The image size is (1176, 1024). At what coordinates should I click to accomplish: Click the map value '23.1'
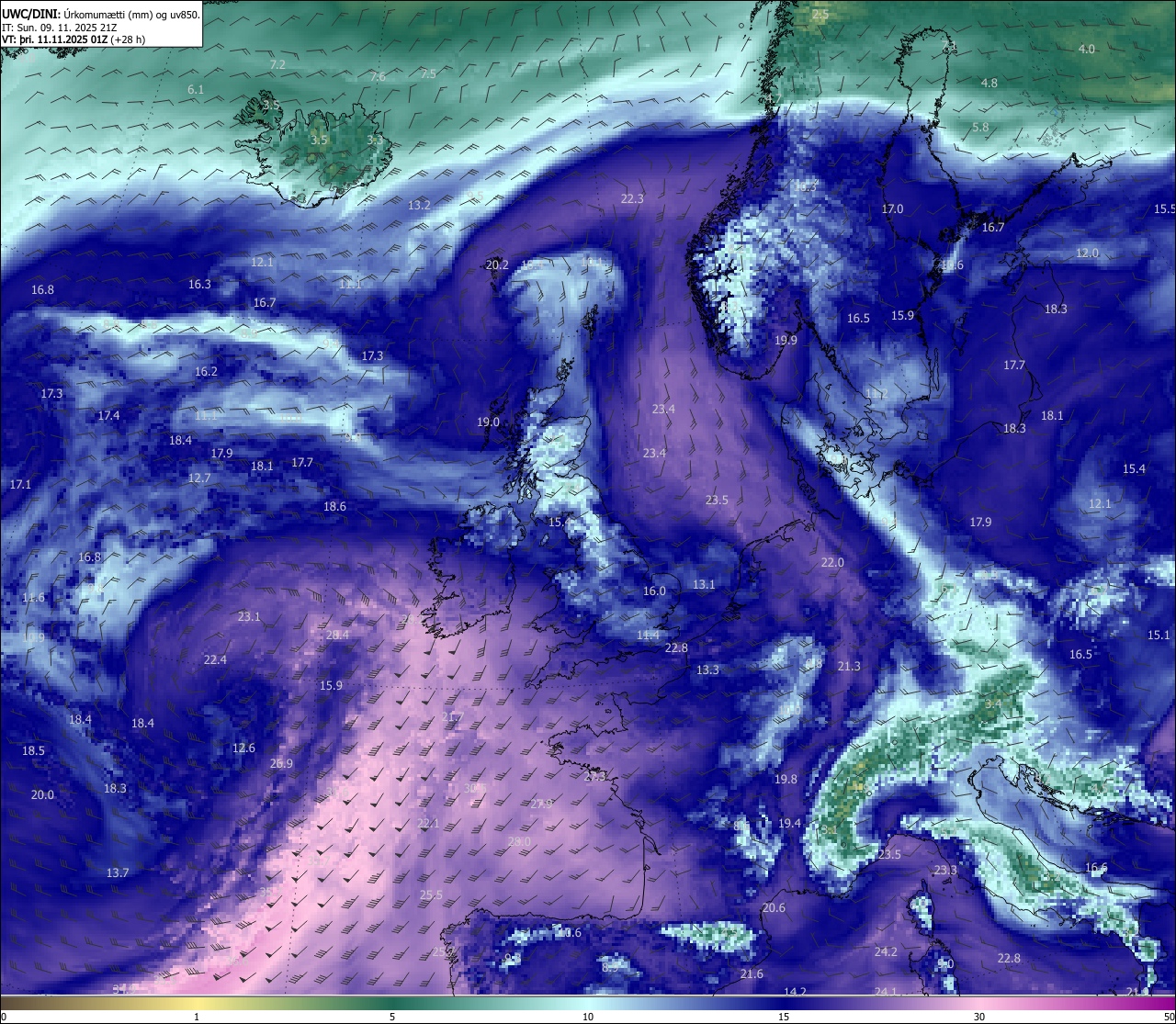[249, 617]
